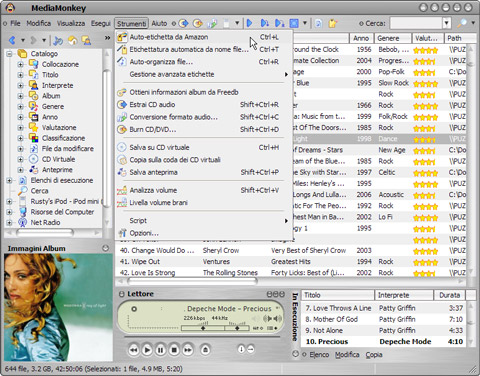This screenshot has width=480, height=376.
Task: Collapse the Catalogo tree node
Action: click(x=10, y=54)
